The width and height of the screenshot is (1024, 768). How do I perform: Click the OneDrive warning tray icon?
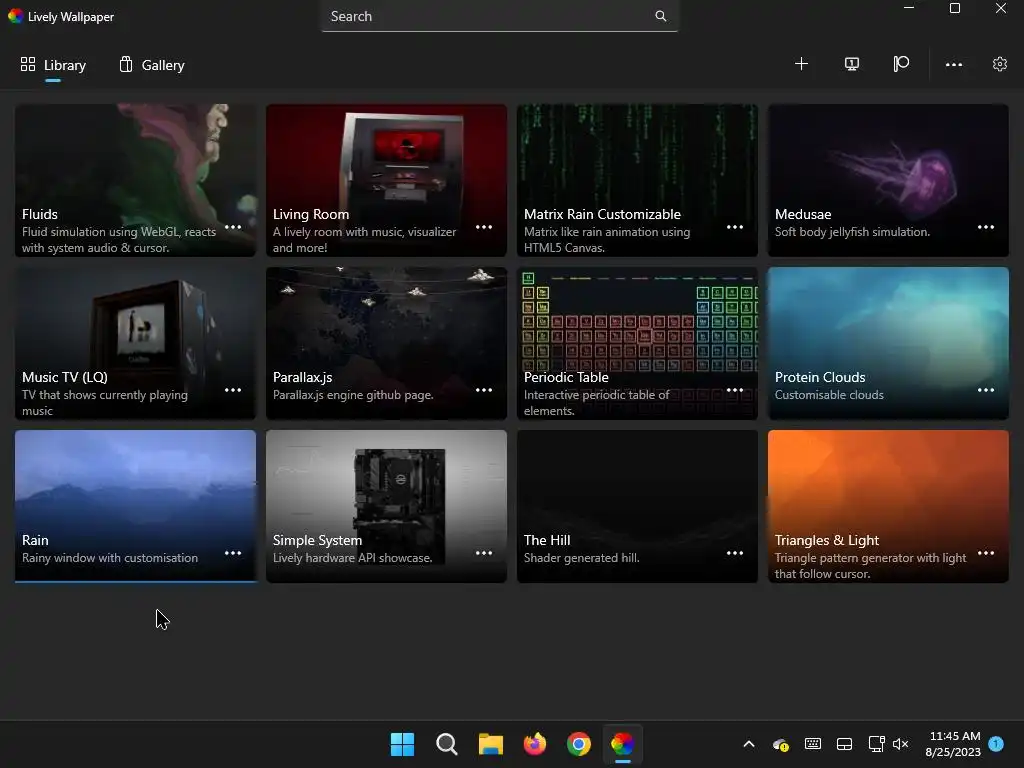(x=781, y=744)
